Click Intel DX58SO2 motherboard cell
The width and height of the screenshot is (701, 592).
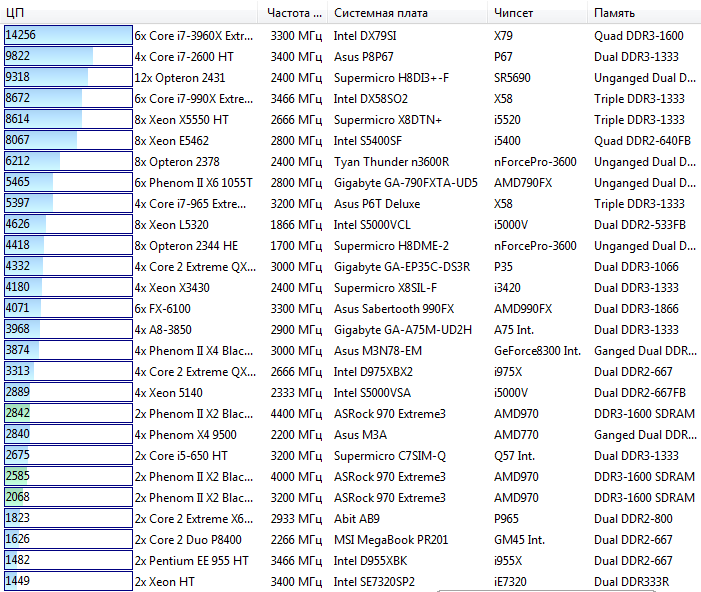tap(371, 99)
